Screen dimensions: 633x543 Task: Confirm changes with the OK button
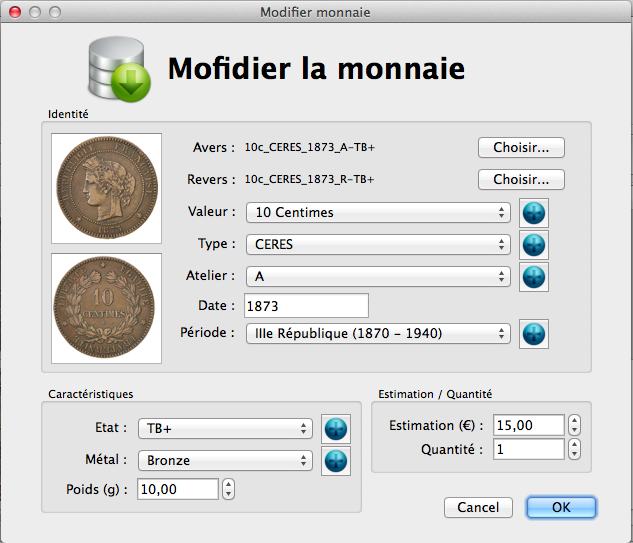pyautogui.click(x=561, y=508)
